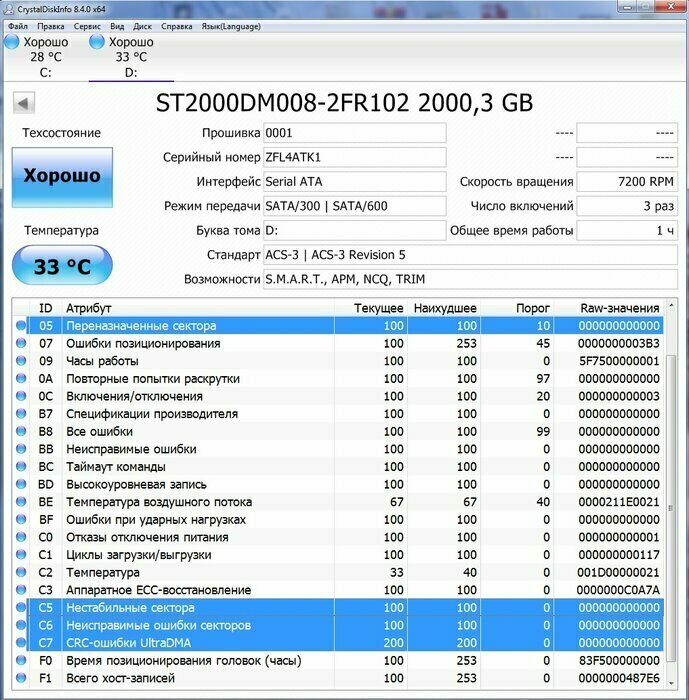Click status icon for attribute BC

(x=21, y=467)
